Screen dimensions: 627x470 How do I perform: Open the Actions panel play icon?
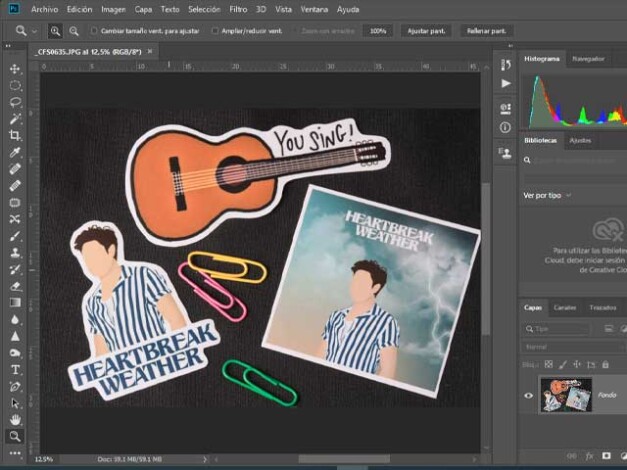[505, 83]
